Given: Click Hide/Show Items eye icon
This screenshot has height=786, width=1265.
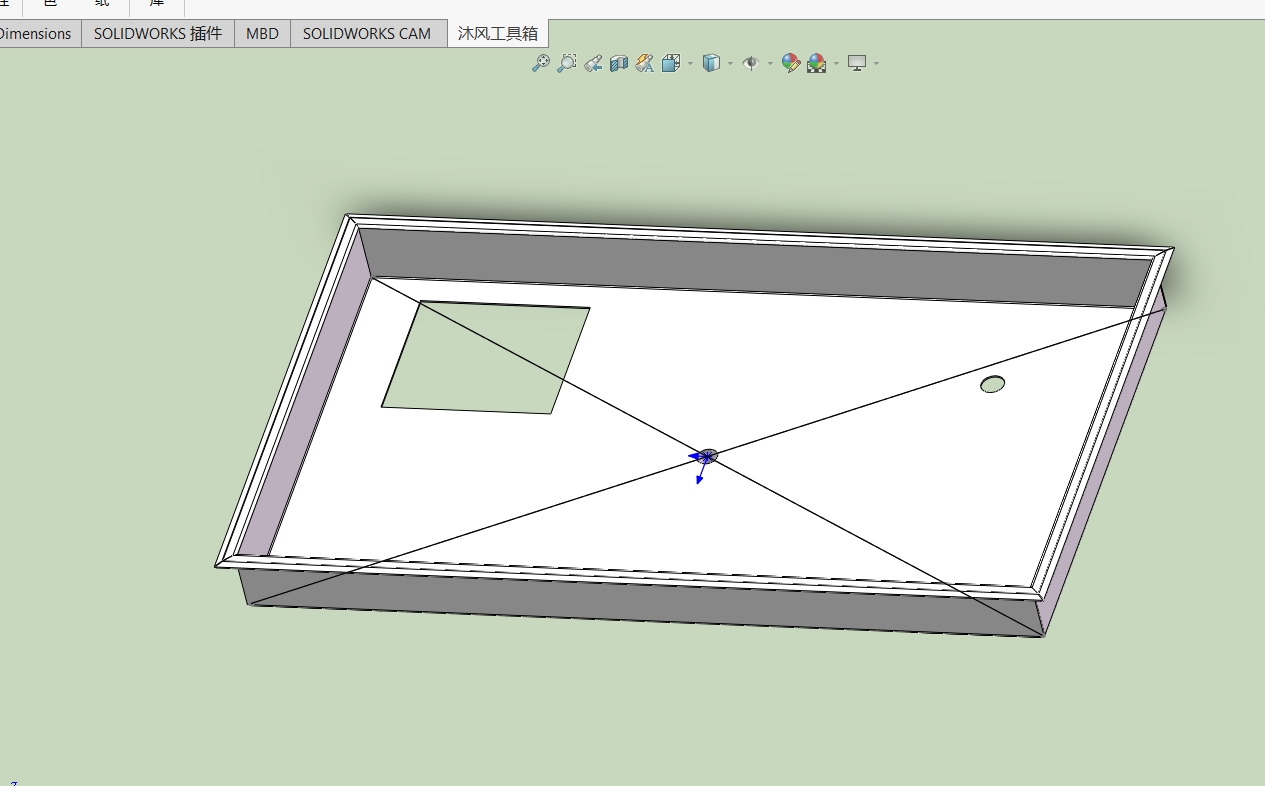Looking at the screenshot, I should [751, 63].
